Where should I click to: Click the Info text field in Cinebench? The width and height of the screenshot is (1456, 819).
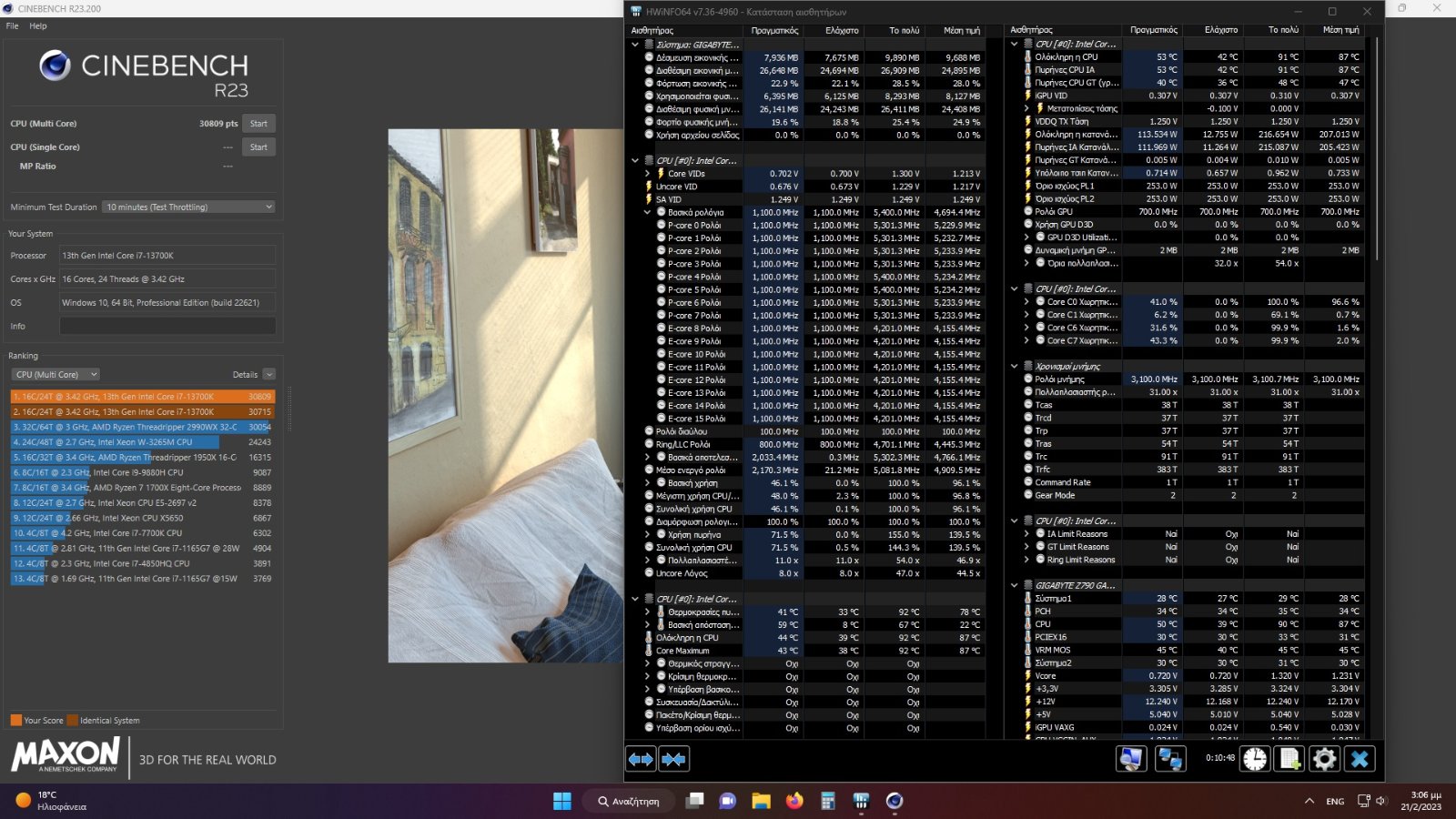[167, 326]
